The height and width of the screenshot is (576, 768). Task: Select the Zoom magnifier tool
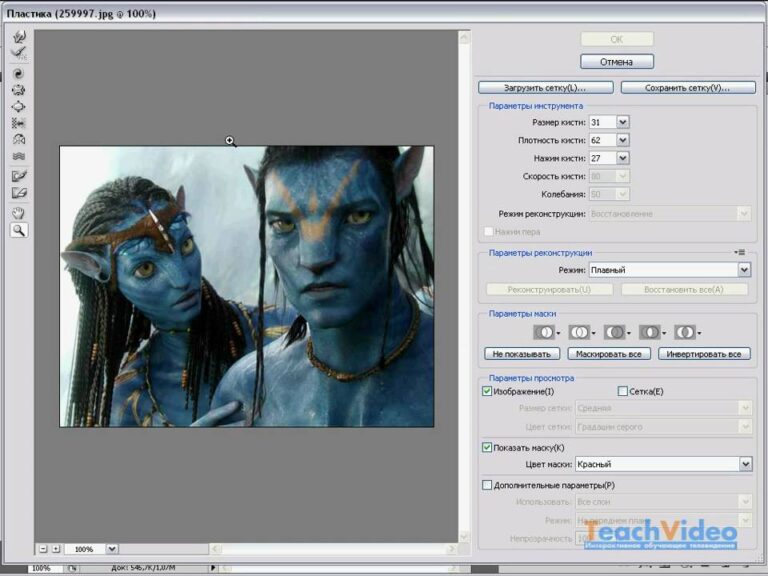pyautogui.click(x=19, y=230)
